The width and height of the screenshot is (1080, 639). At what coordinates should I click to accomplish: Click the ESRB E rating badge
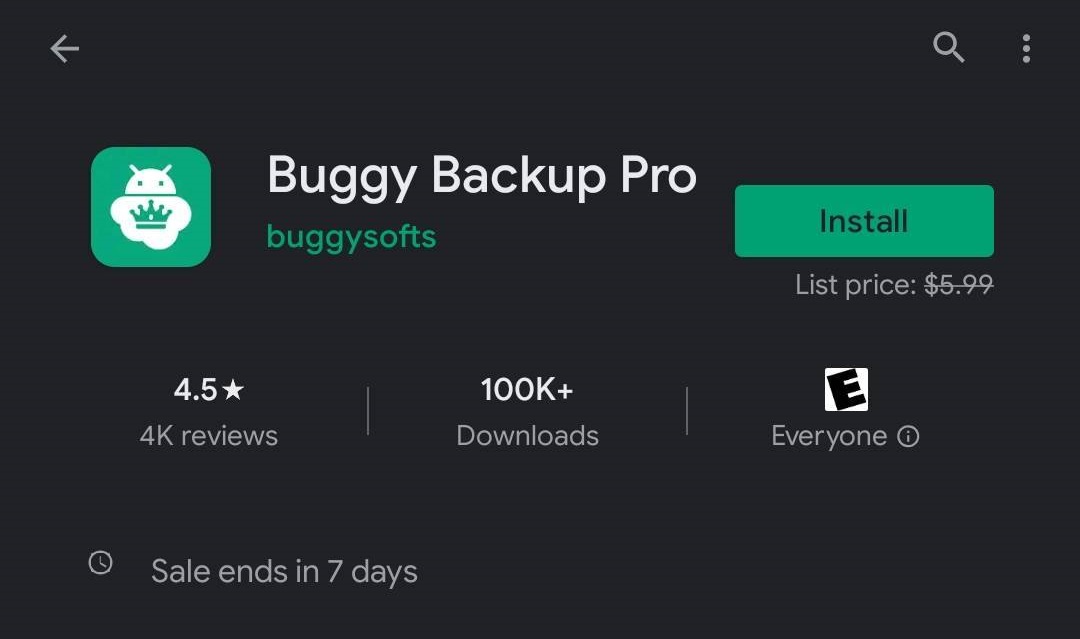tap(846, 389)
